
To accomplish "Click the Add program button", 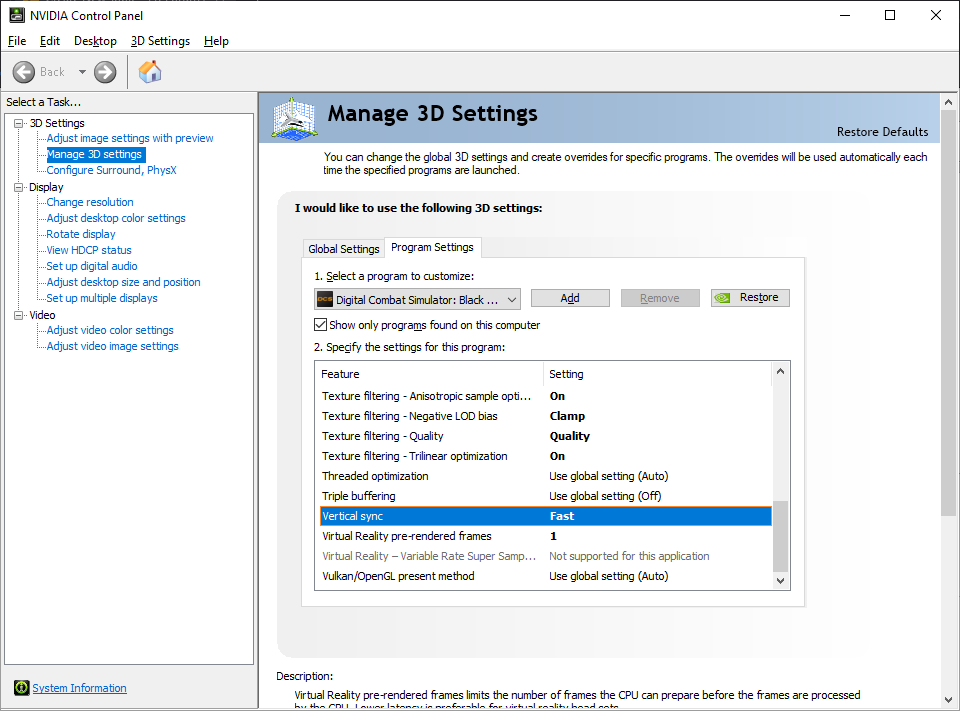I will [x=570, y=298].
